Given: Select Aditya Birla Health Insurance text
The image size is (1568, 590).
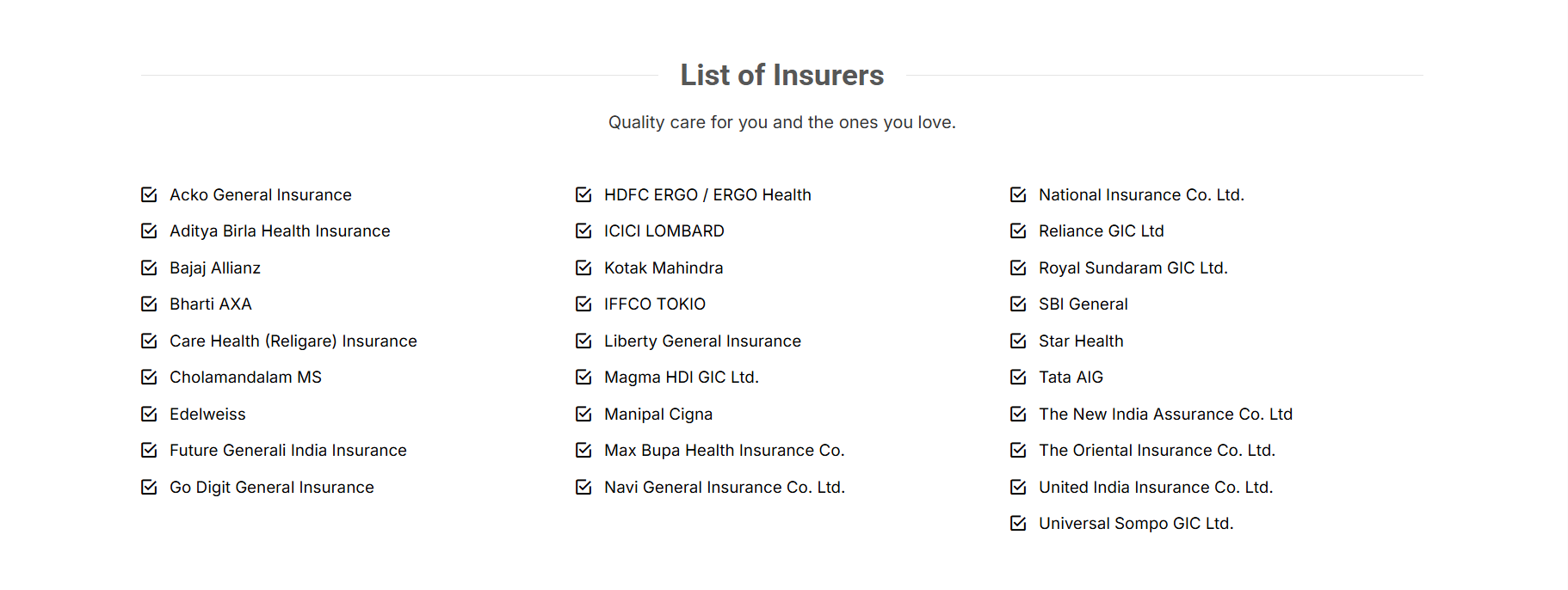Looking at the screenshot, I should pyautogui.click(x=280, y=231).
